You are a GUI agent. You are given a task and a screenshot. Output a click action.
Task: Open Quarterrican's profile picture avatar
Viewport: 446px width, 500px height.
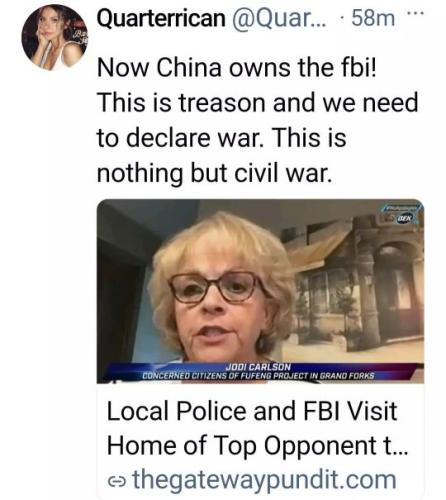tap(54, 38)
